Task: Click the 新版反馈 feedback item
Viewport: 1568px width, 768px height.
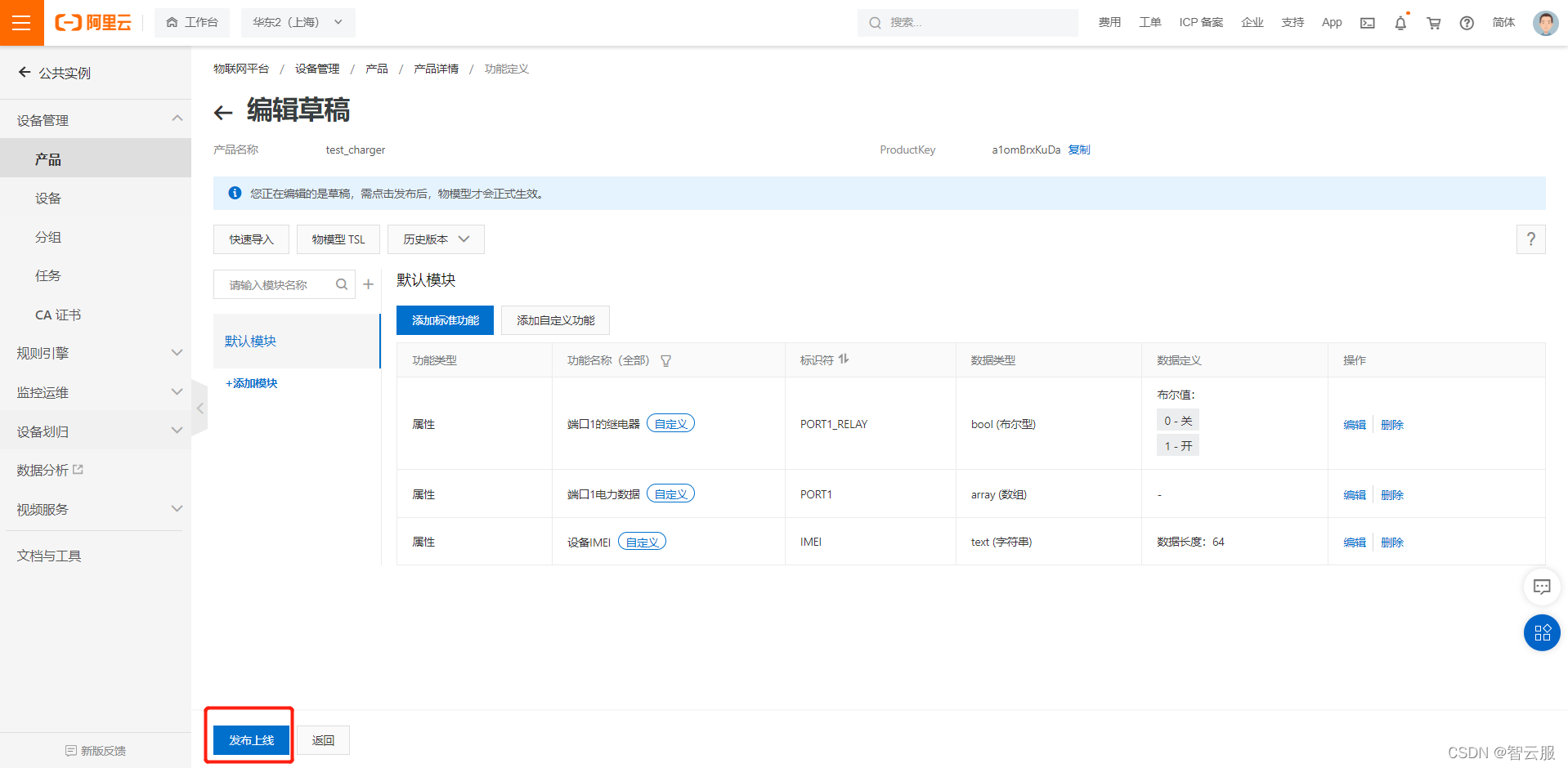Action: point(96,751)
